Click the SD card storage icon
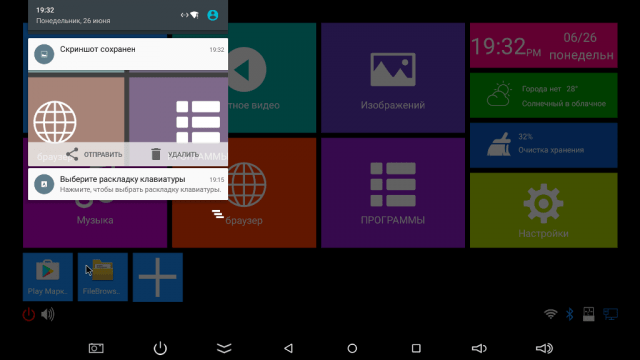 point(589,314)
